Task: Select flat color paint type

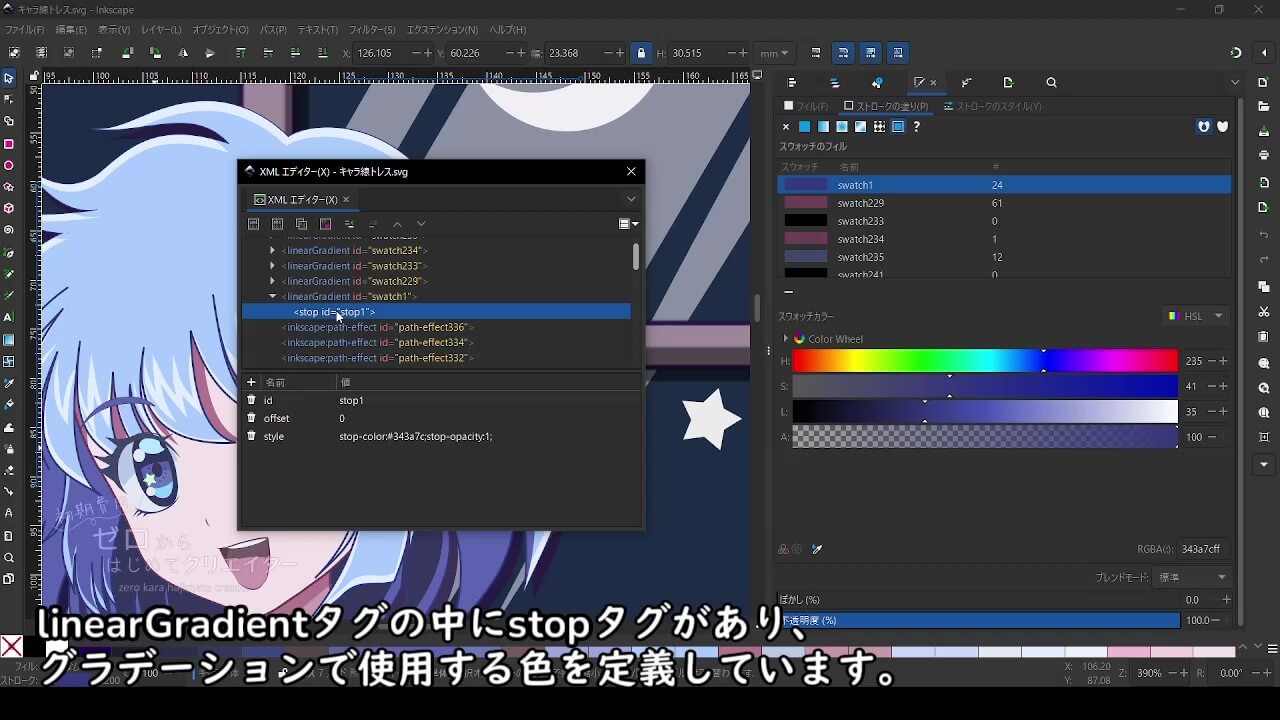Action: tap(804, 127)
